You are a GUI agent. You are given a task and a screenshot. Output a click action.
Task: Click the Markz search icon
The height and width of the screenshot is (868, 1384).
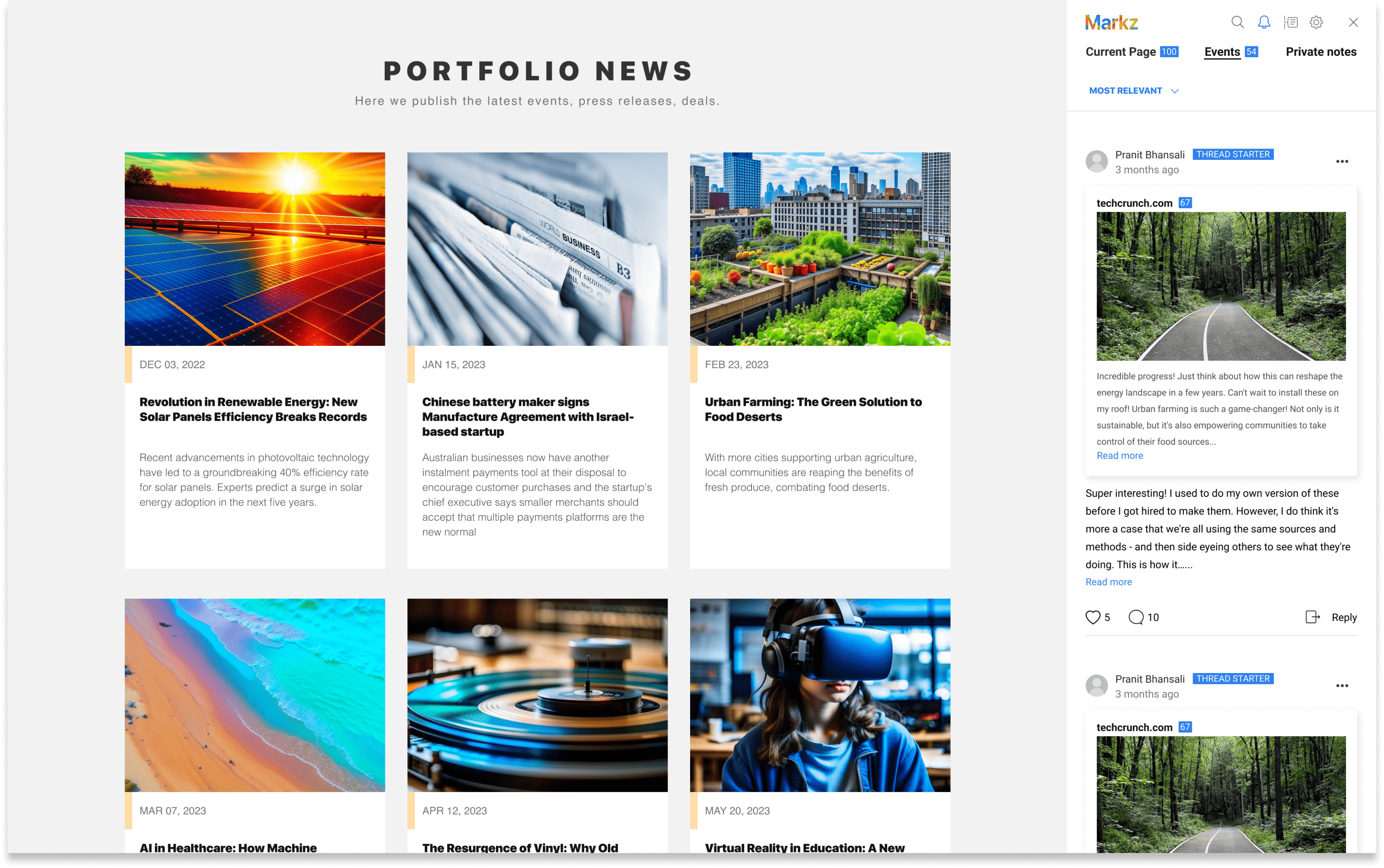point(1238,22)
